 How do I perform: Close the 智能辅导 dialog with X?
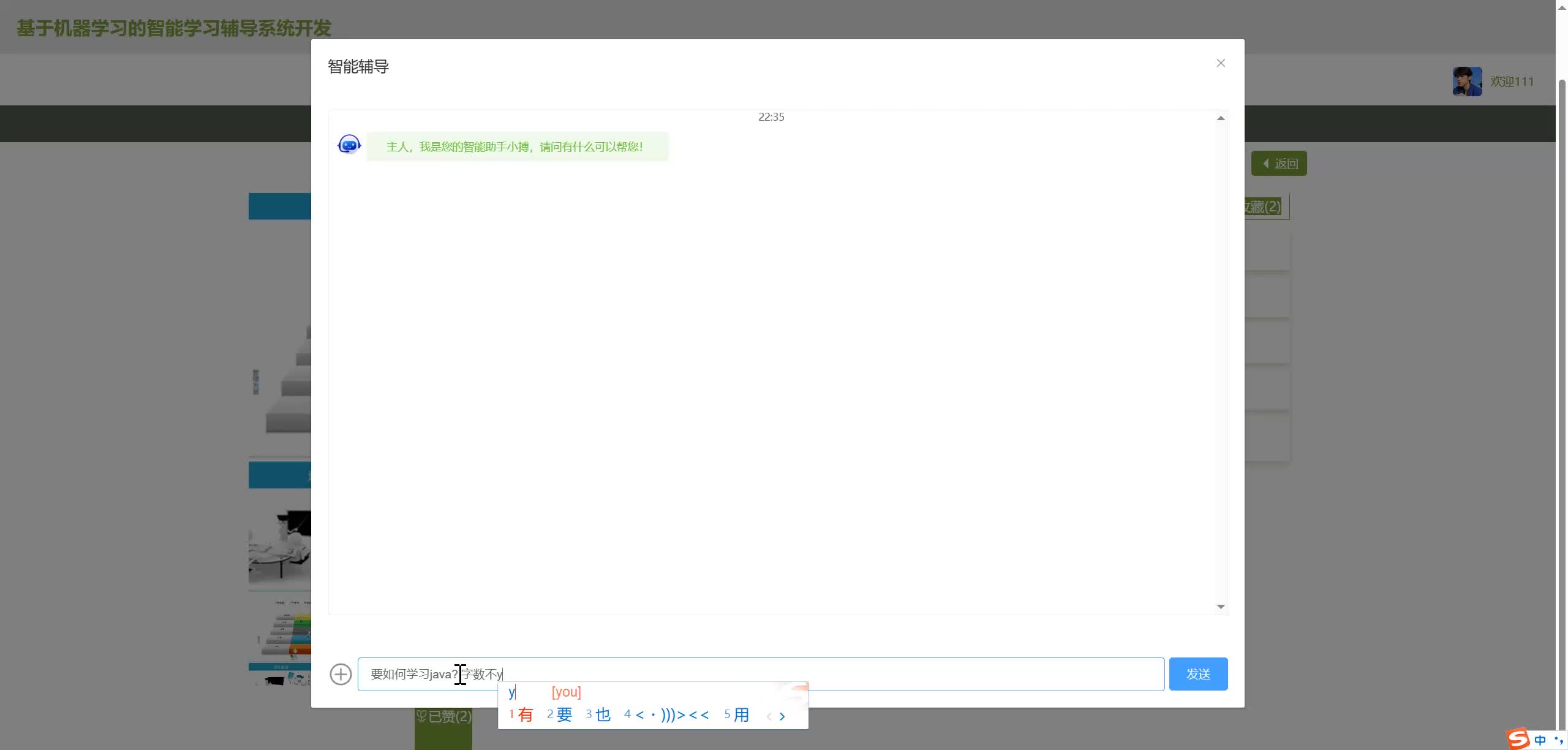coord(1221,63)
